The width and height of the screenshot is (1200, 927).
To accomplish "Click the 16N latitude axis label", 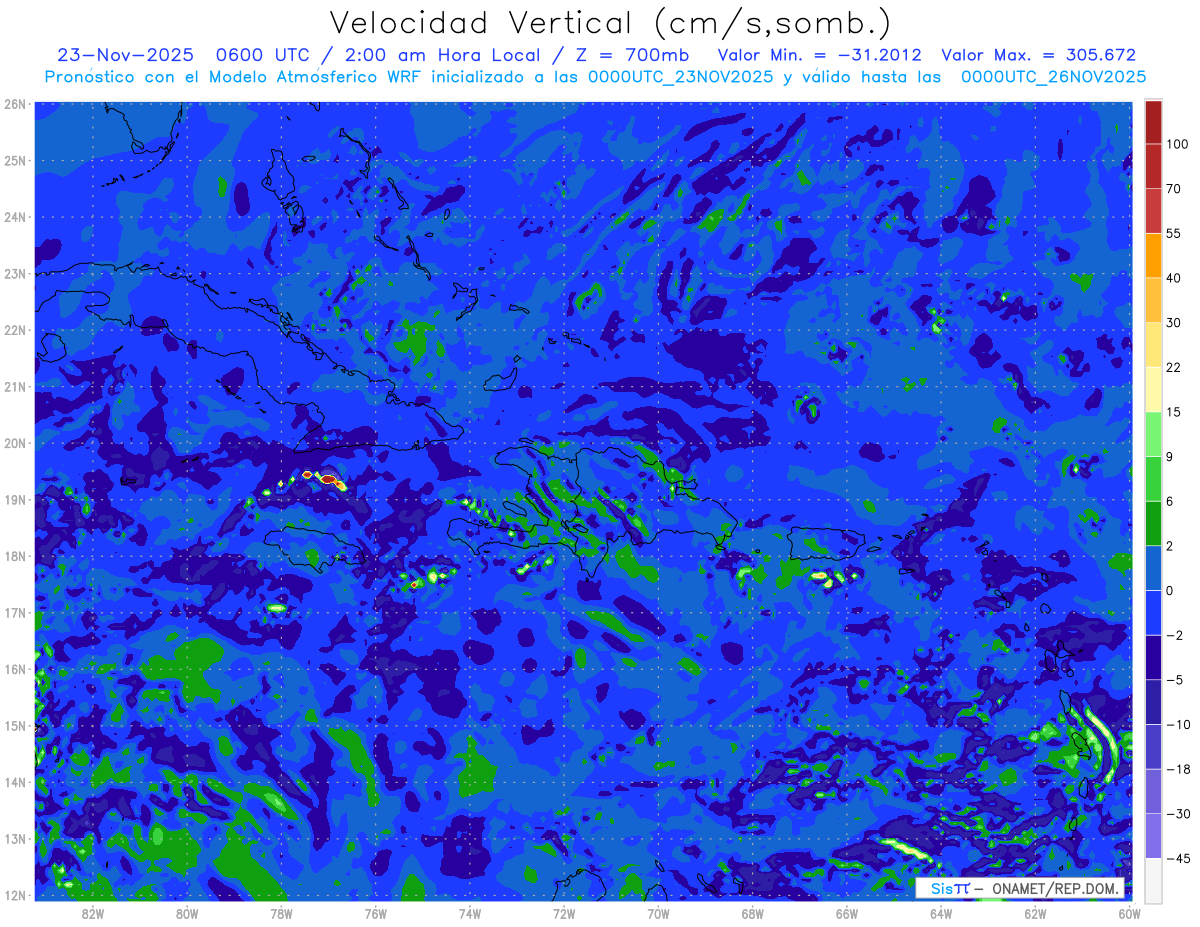I will click(15, 669).
